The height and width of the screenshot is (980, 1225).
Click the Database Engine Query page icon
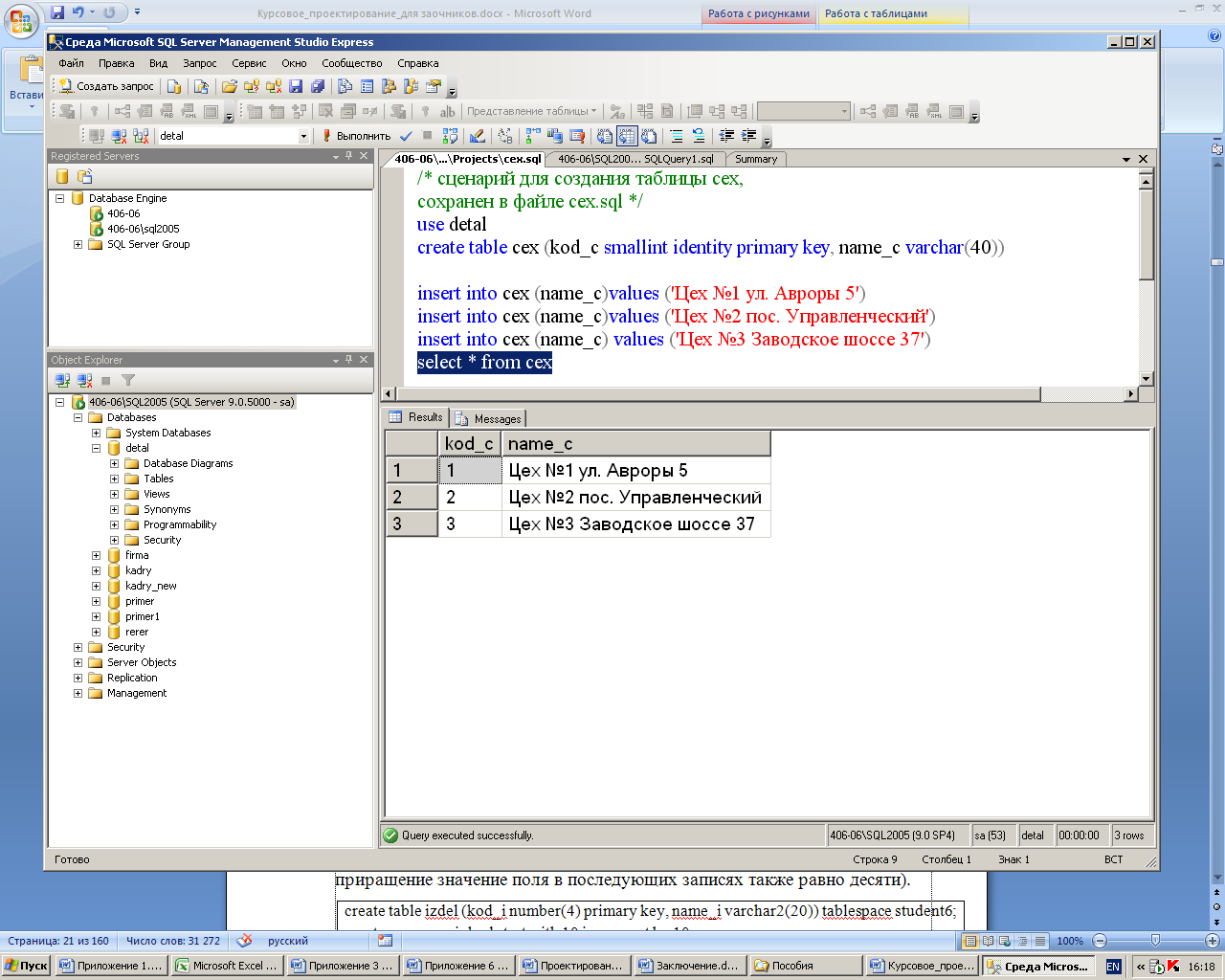(174, 86)
